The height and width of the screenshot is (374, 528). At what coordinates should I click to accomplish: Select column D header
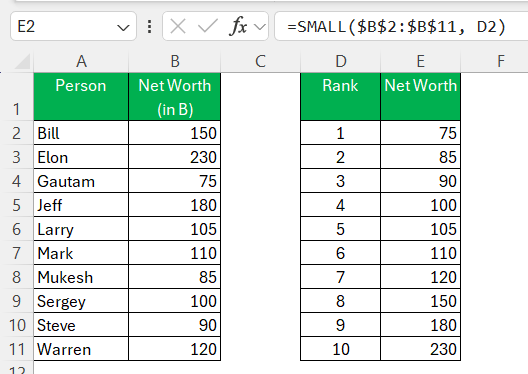tap(340, 61)
